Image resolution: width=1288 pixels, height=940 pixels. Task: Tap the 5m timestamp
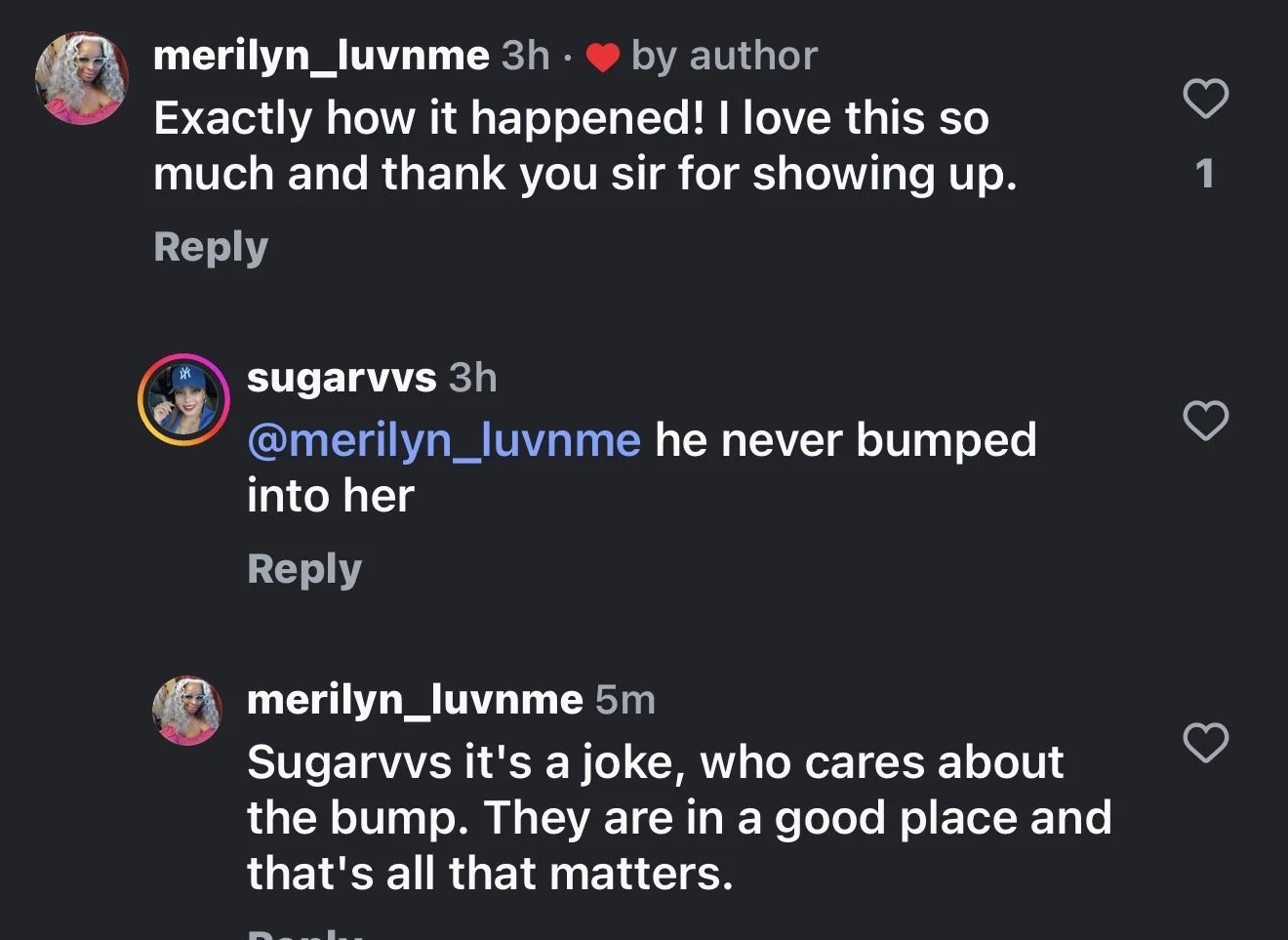coord(625,700)
